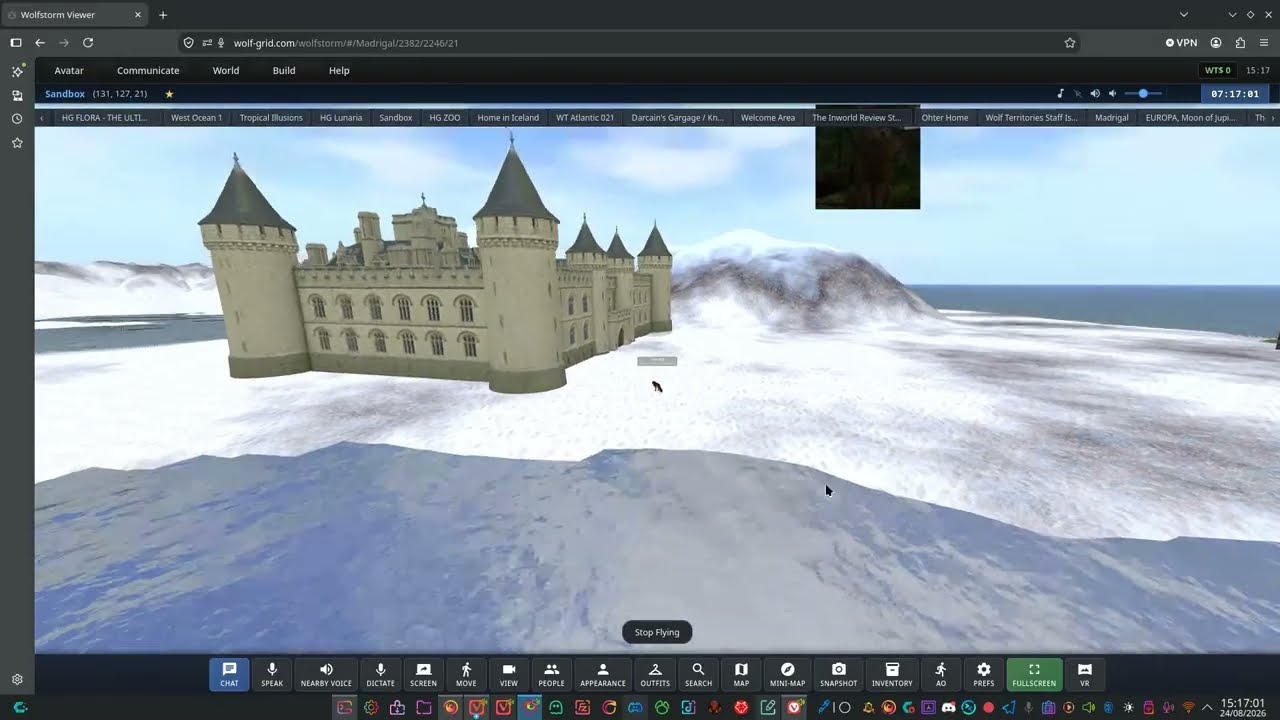Toggle Fullscreen mode button
The width and height of the screenshot is (1280, 720).
point(1034,674)
